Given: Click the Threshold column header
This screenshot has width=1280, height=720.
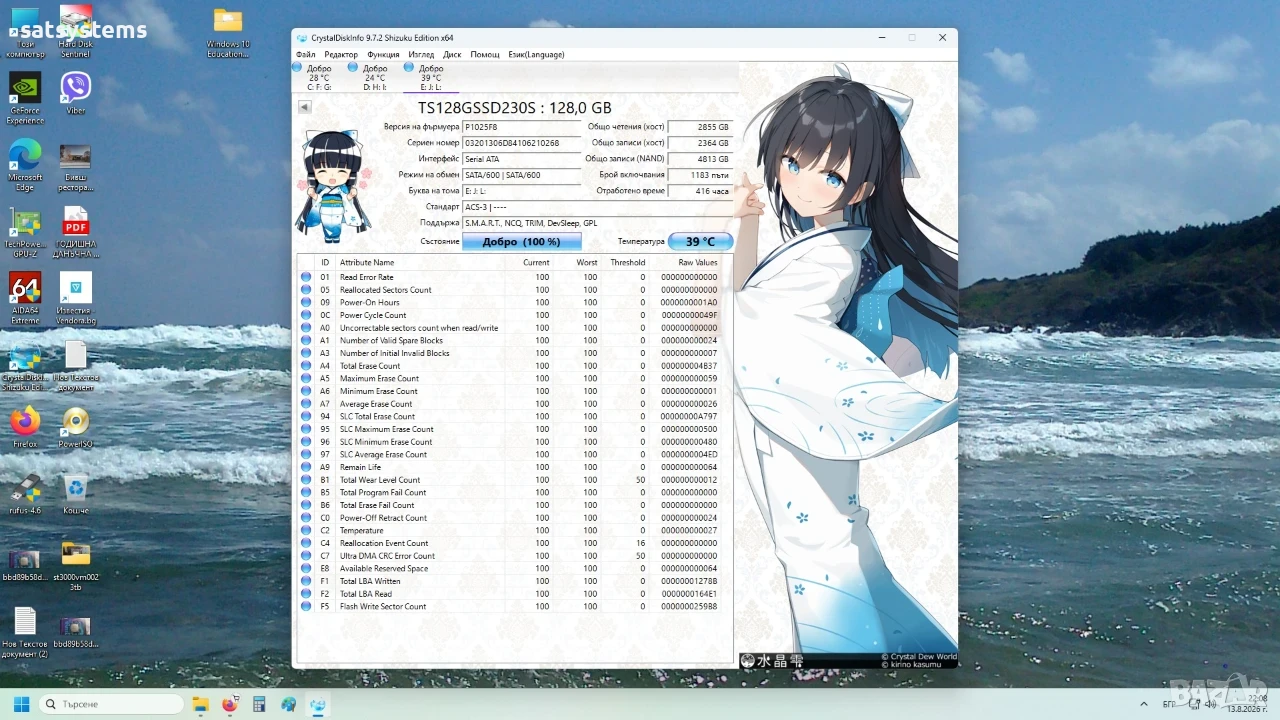Looking at the screenshot, I should (x=628, y=262).
